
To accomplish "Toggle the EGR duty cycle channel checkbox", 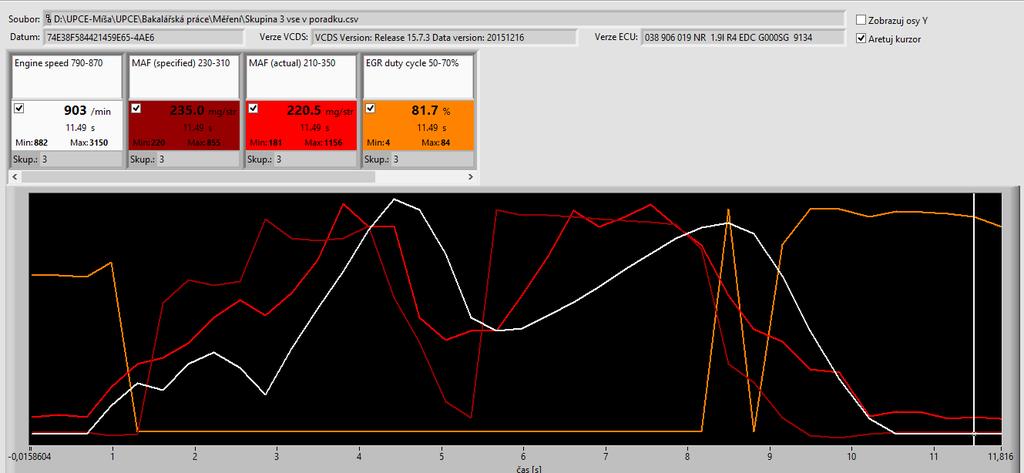I will pos(370,108).
